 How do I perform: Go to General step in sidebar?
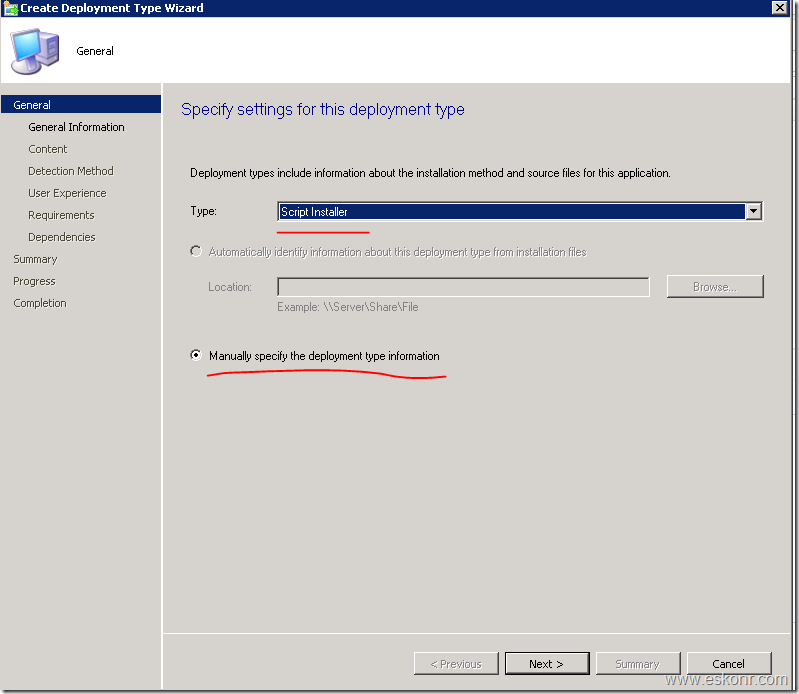[x=32, y=105]
